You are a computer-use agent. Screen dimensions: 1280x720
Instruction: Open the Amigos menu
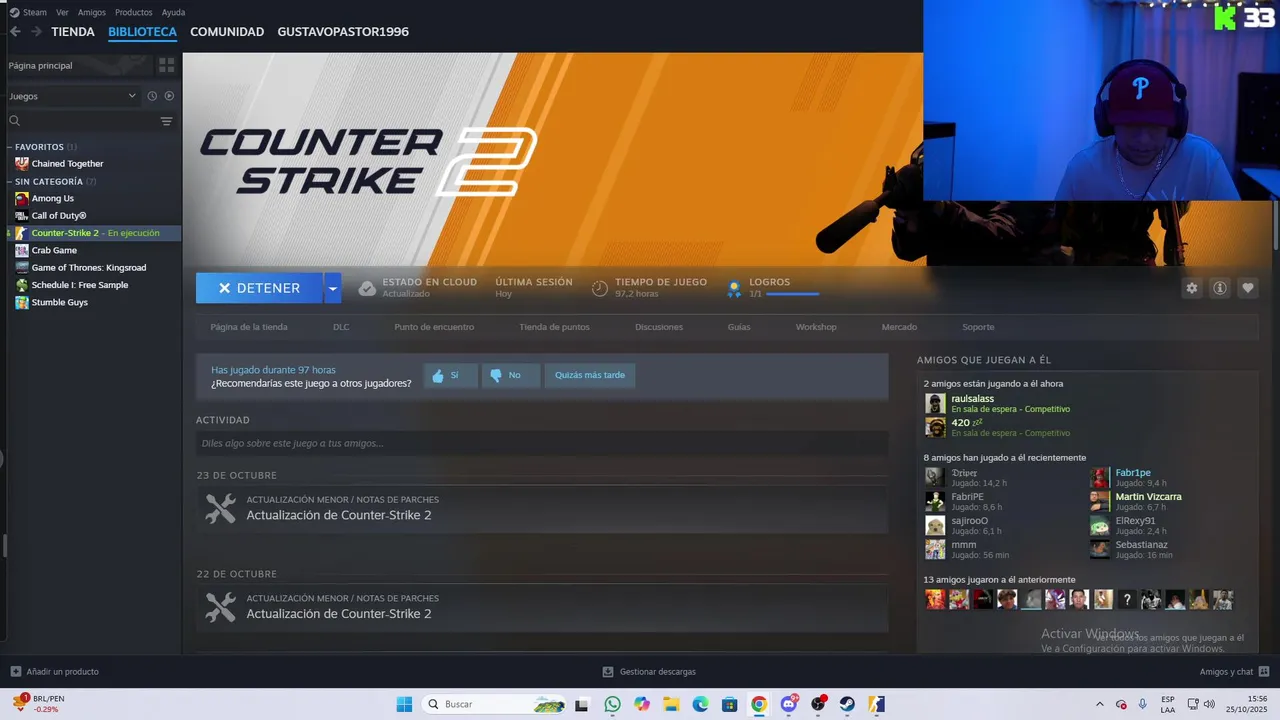[92, 12]
